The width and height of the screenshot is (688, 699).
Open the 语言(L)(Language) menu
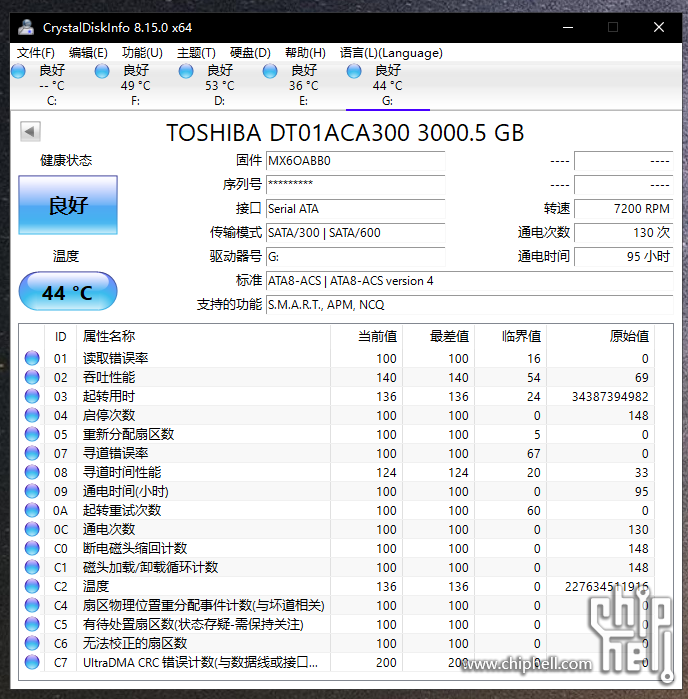click(391, 53)
